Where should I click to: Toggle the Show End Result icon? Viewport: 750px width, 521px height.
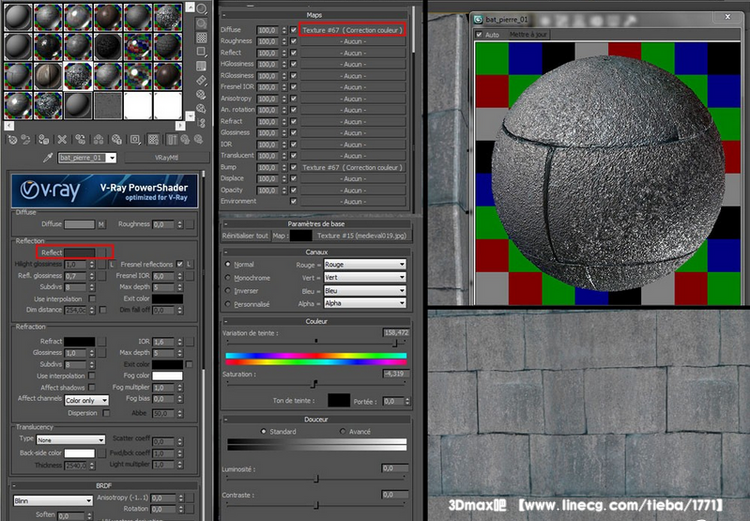click(172, 140)
